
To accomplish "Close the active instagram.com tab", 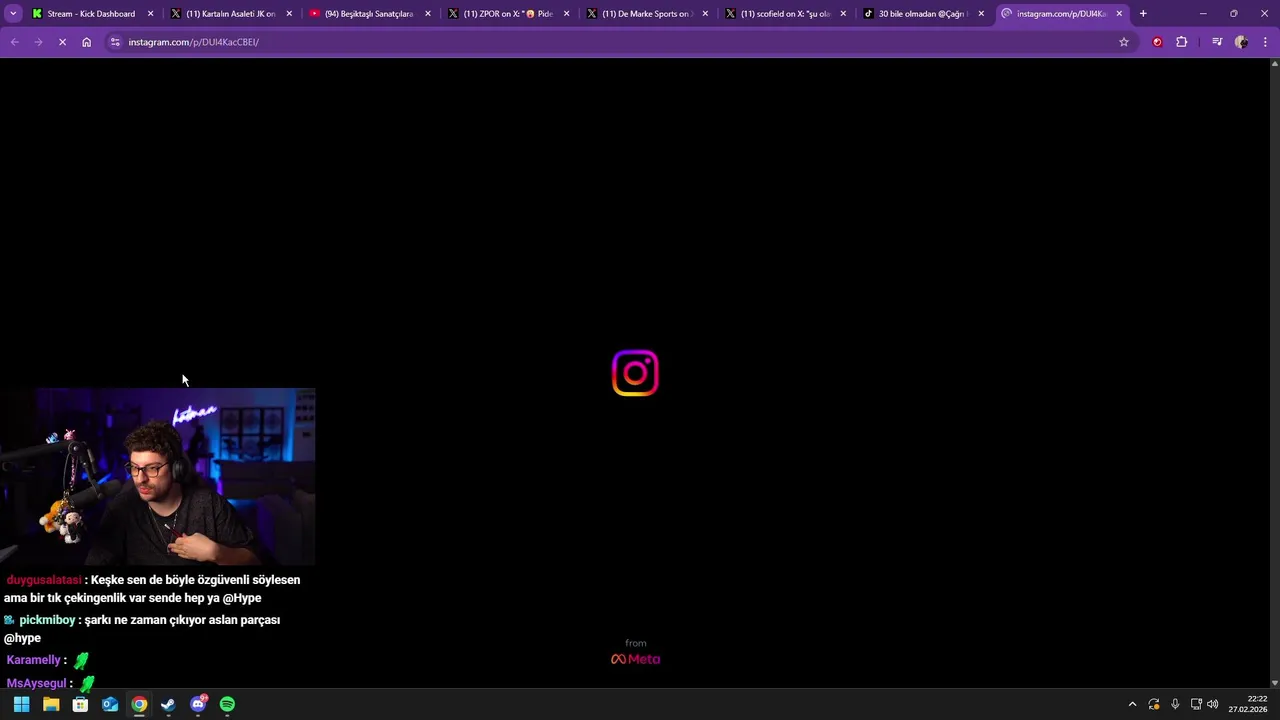I will point(1119,14).
